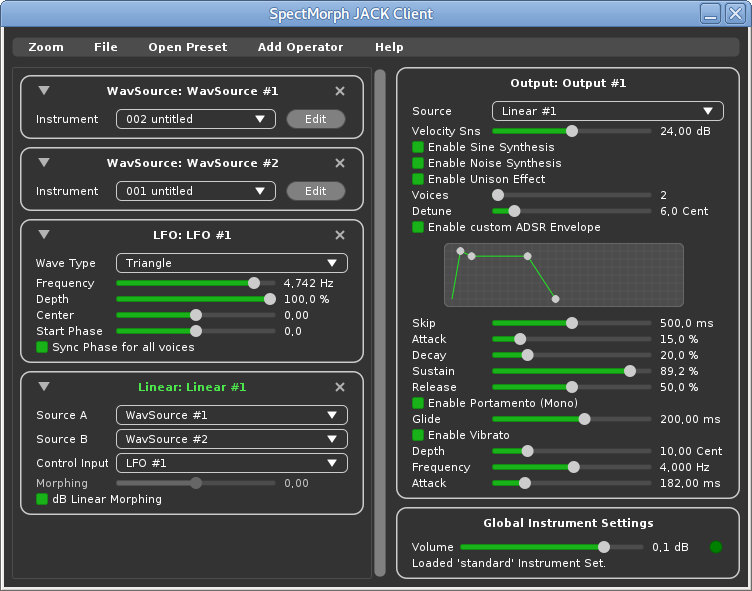Click the ADSR Attack slider handle
Viewport: 752px width, 591px height.
pyautogui.click(x=520, y=339)
